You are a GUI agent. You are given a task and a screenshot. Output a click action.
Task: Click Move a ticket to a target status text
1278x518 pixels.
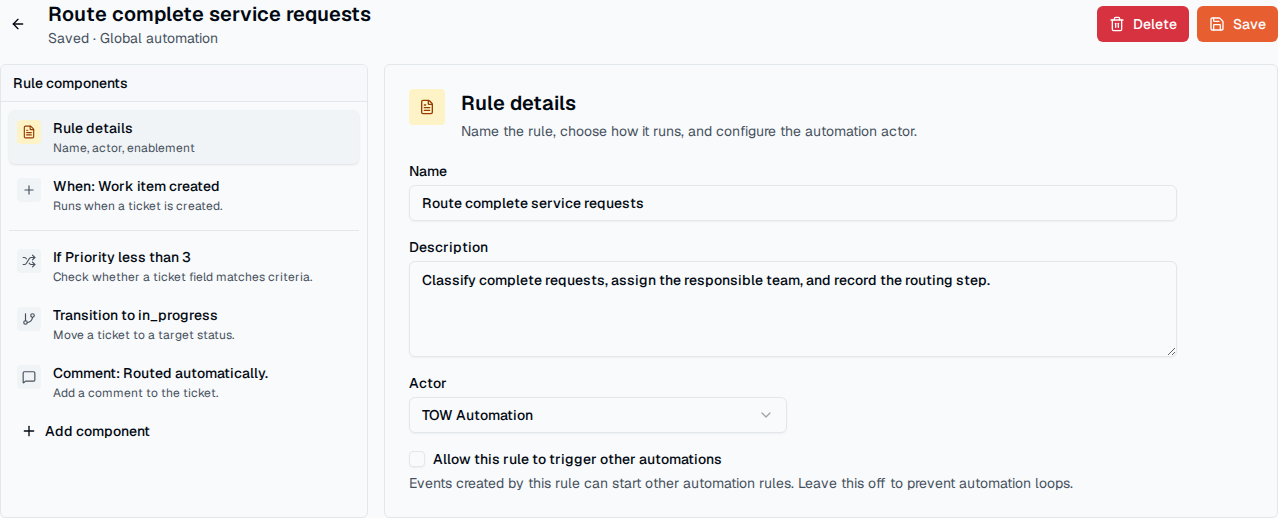(144, 335)
